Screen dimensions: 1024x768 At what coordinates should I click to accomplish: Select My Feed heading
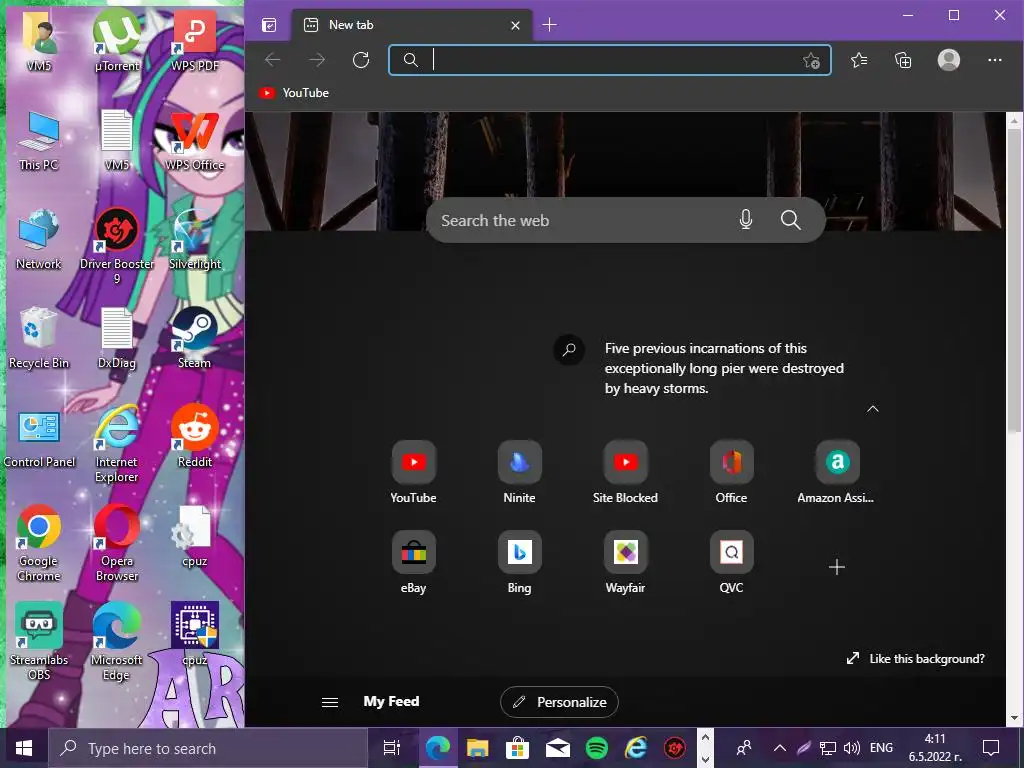click(x=391, y=701)
